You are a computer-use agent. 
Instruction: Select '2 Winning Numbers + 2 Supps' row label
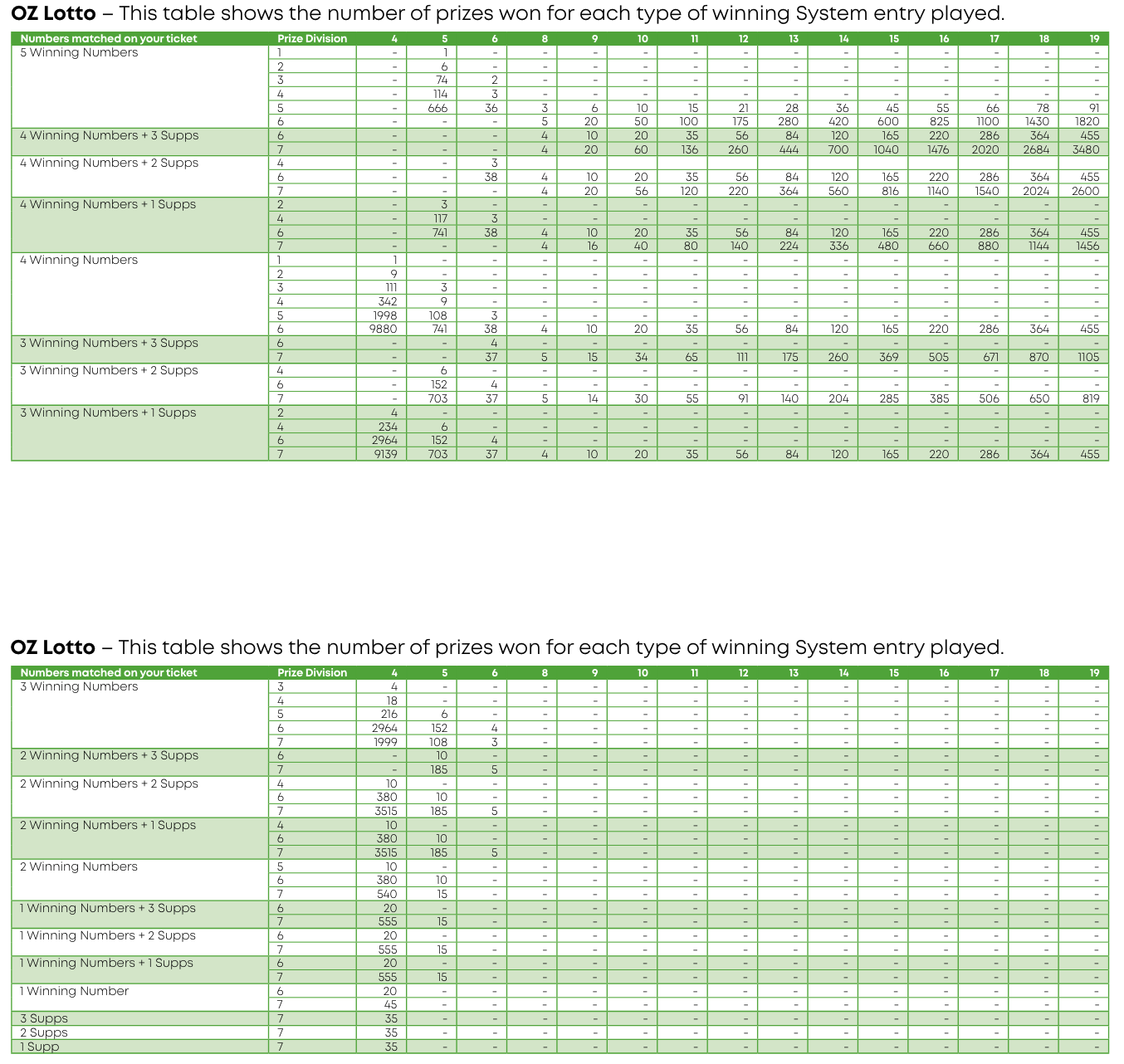pyautogui.click(x=109, y=783)
